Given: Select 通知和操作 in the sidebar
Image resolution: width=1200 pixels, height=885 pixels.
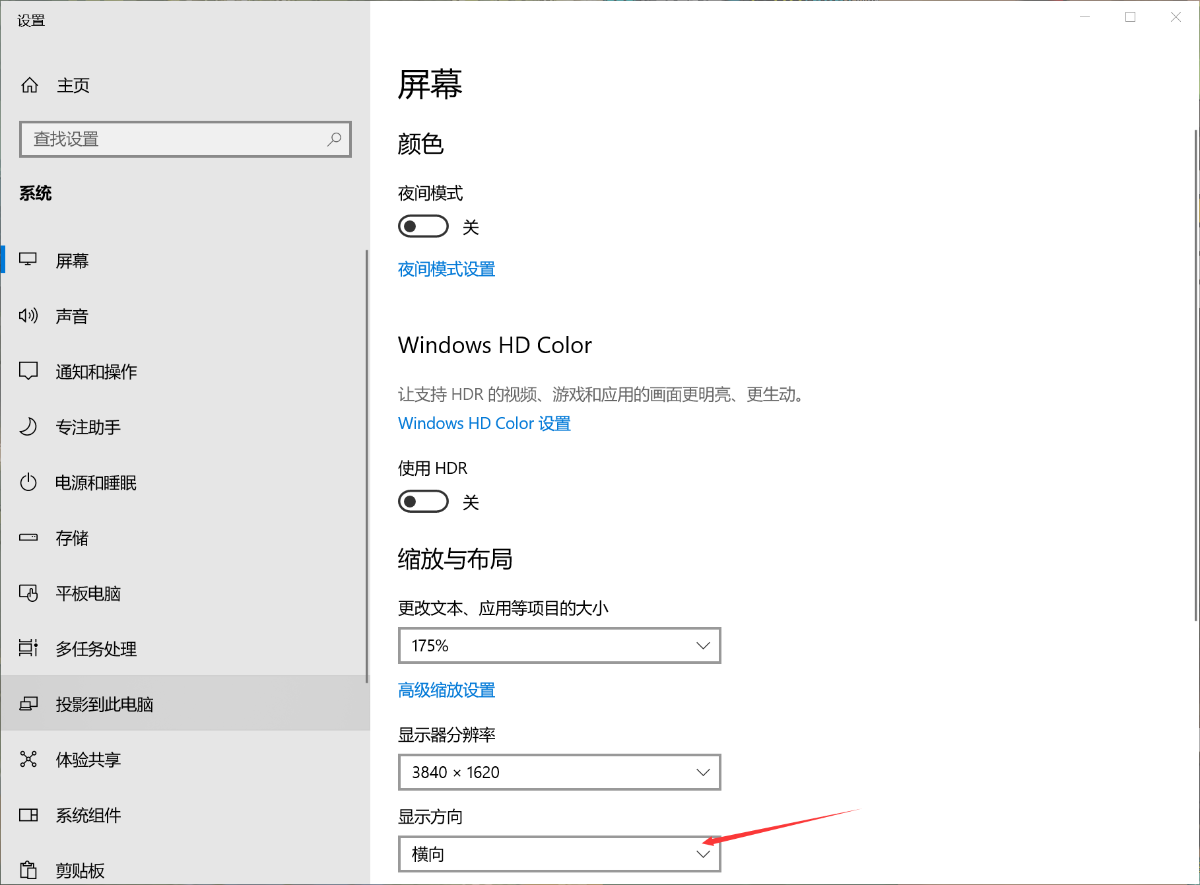Looking at the screenshot, I should 185,371.
